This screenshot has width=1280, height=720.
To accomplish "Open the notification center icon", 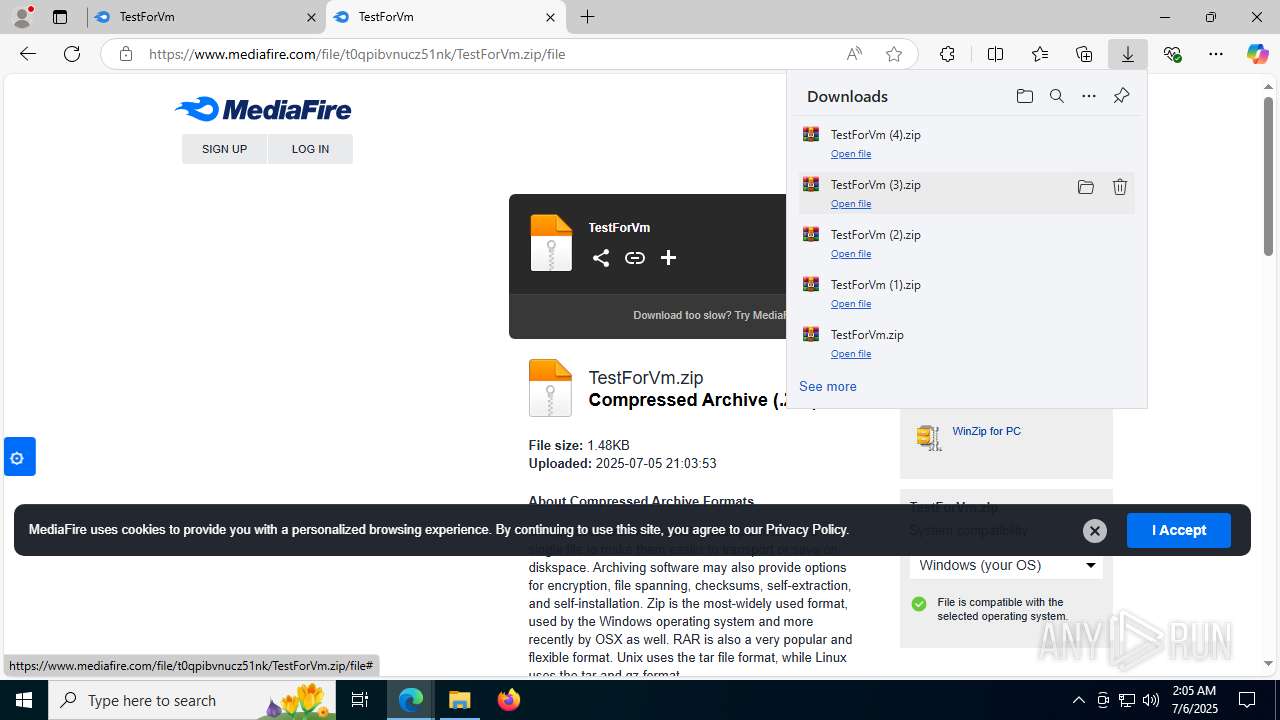I will 1248,700.
